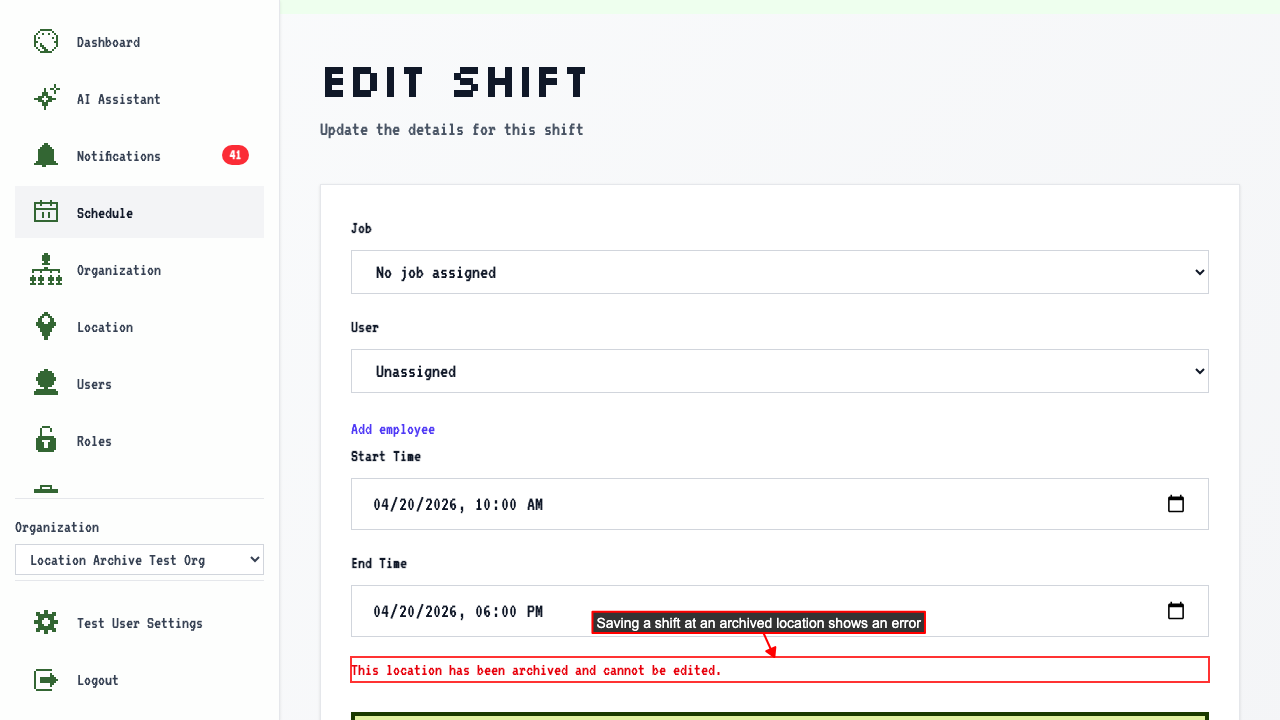The image size is (1280, 720).
Task: Open Start Time calendar picker icon
Action: tap(1176, 504)
